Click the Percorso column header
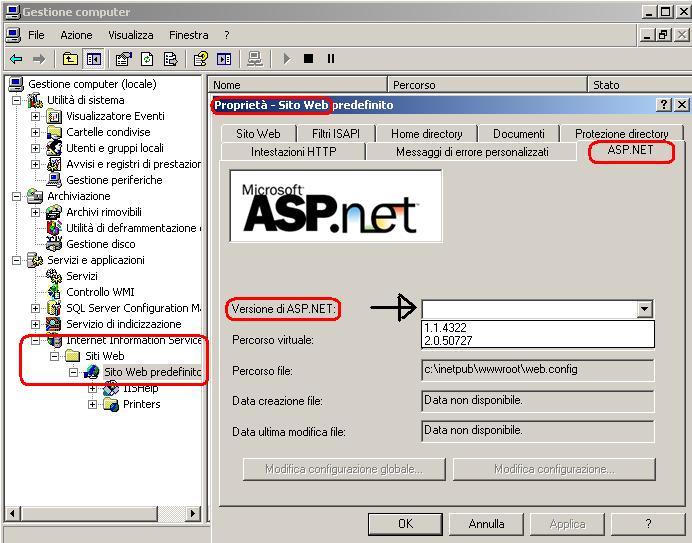This screenshot has height=543, width=692. pyautogui.click(x=487, y=84)
